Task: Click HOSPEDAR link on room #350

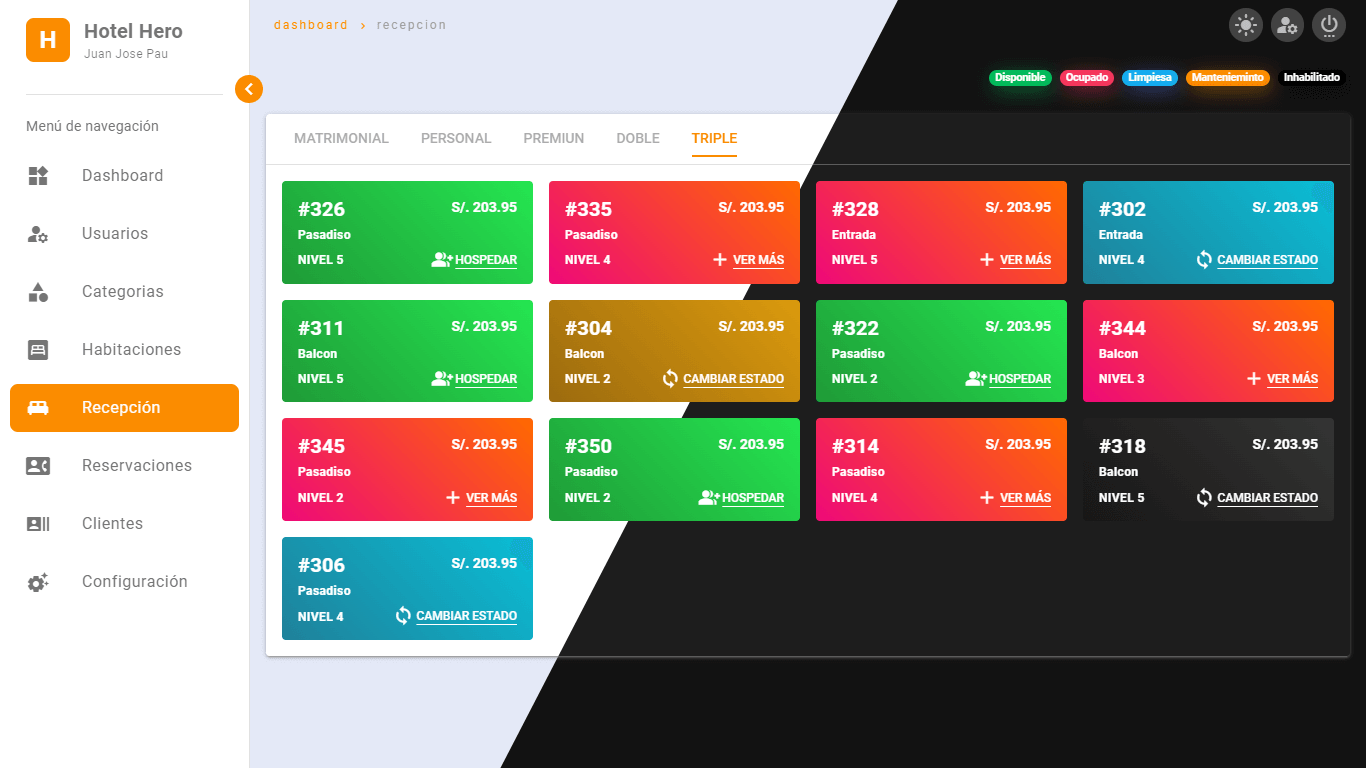Action: click(753, 498)
